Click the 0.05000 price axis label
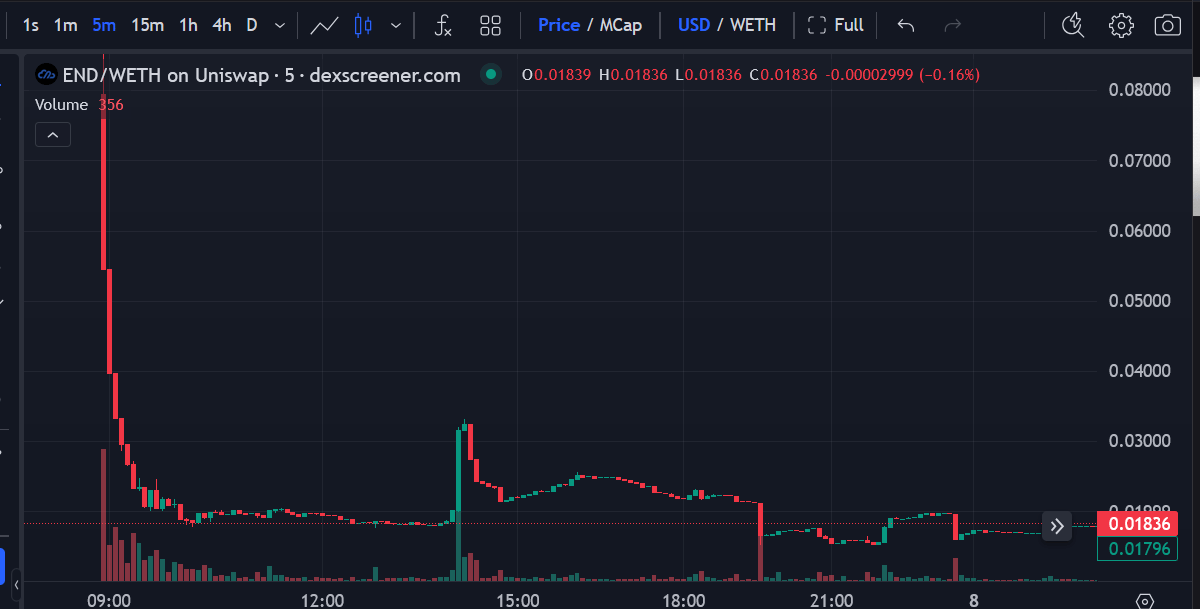 tap(1139, 301)
